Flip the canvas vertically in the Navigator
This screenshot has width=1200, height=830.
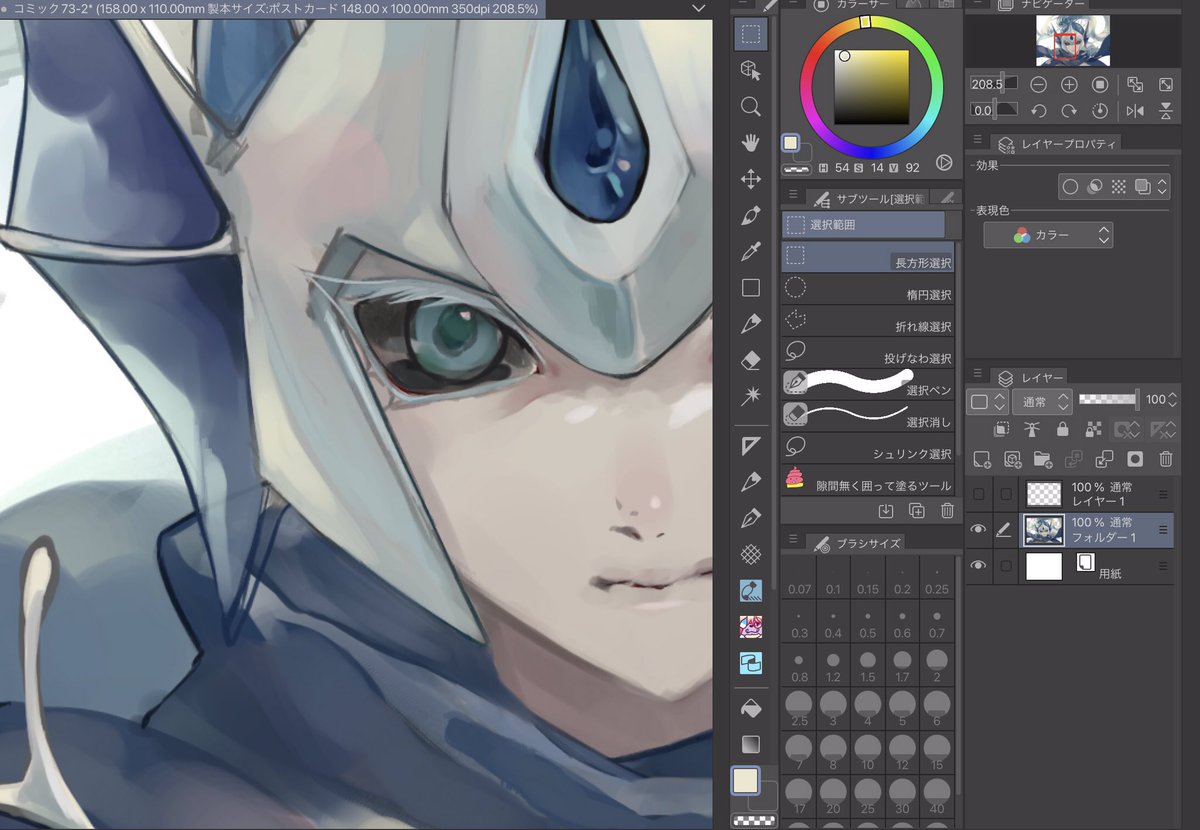click(x=1165, y=111)
